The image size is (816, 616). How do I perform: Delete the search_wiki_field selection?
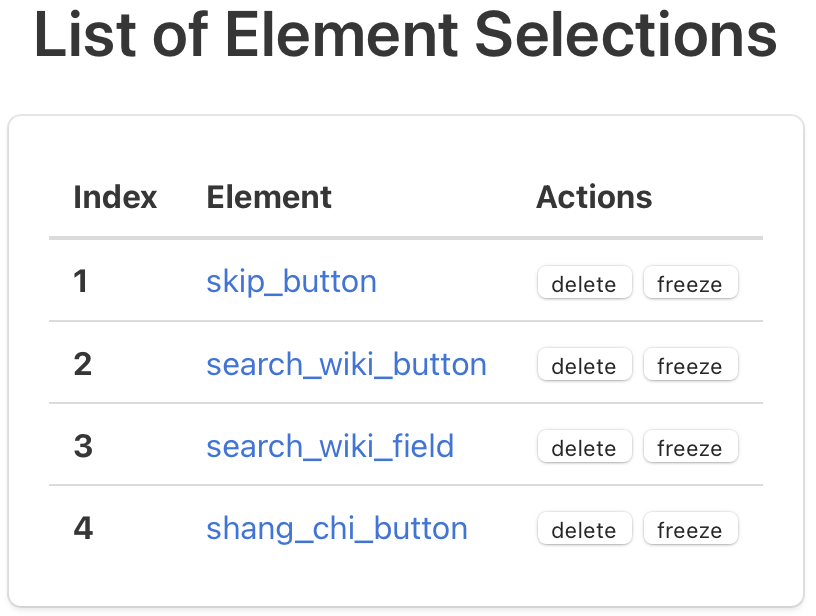[584, 447]
